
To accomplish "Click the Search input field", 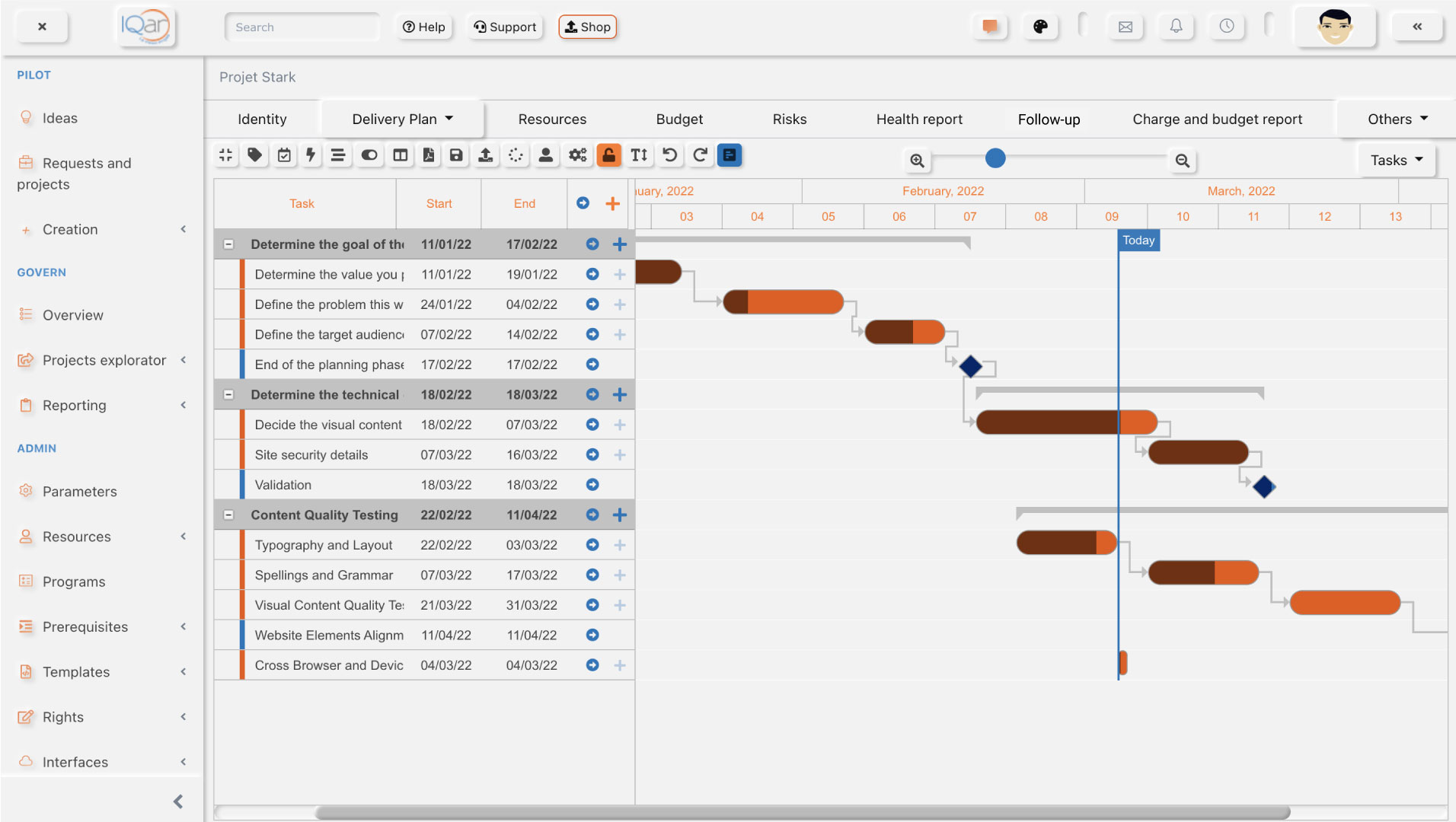I will pos(302,27).
